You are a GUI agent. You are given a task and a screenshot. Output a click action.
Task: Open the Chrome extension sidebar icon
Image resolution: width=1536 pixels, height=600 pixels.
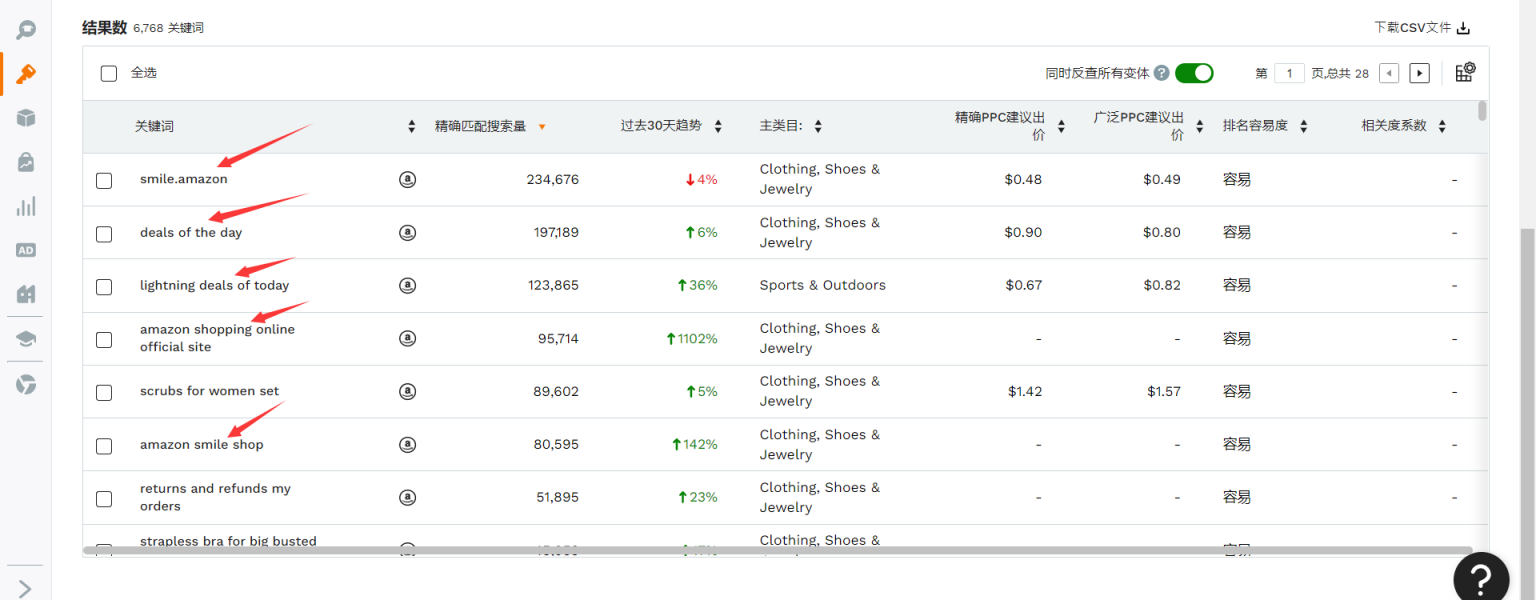[26, 385]
